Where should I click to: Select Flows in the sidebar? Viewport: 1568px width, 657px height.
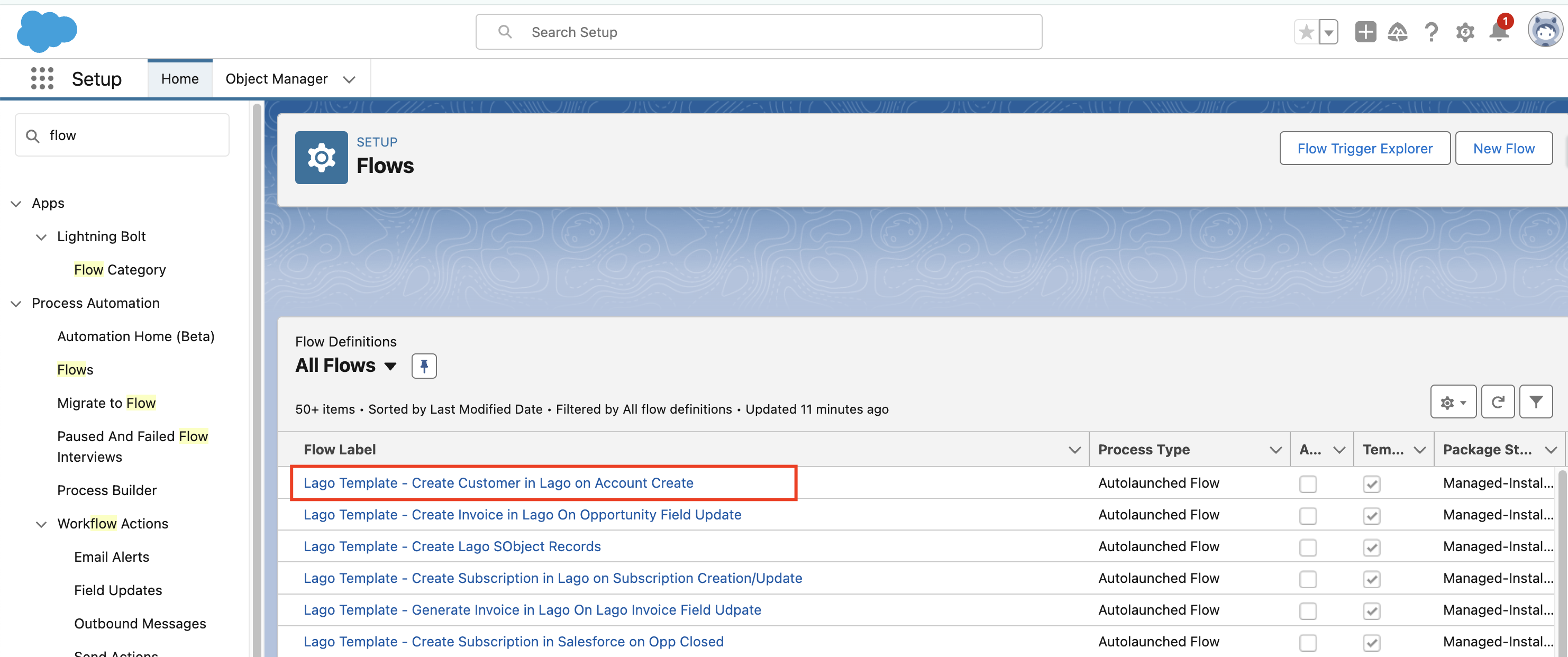click(75, 370)
